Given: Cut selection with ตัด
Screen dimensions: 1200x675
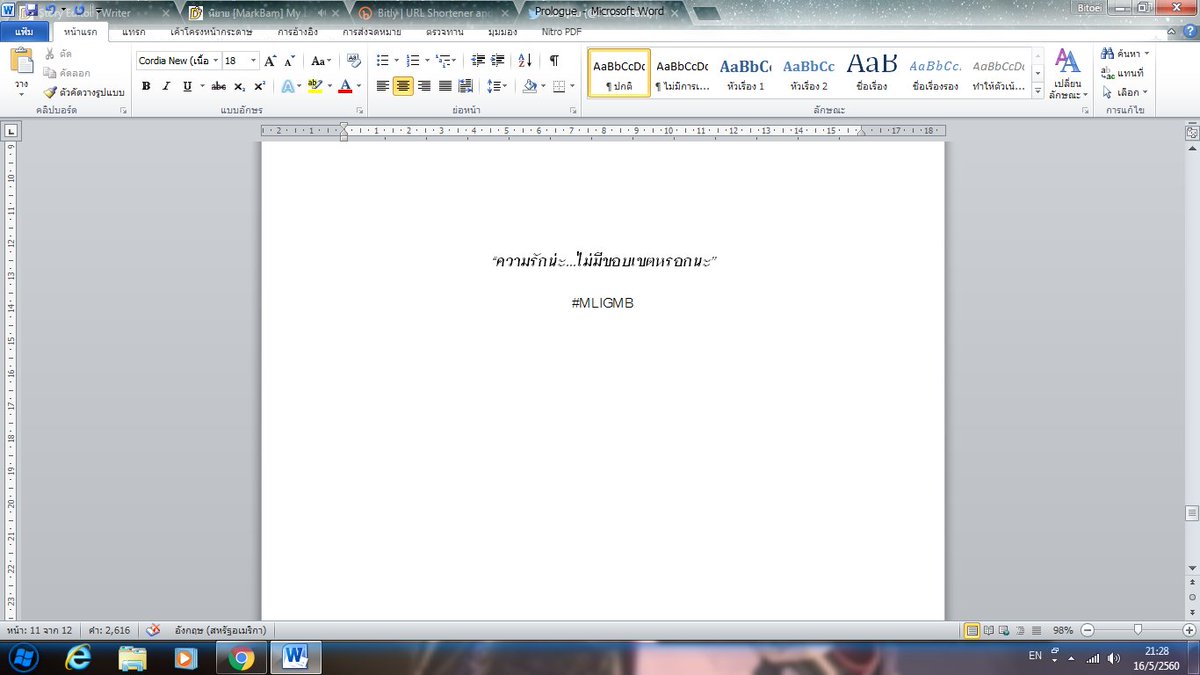Looking at the screenshot, I should [57, 54].
